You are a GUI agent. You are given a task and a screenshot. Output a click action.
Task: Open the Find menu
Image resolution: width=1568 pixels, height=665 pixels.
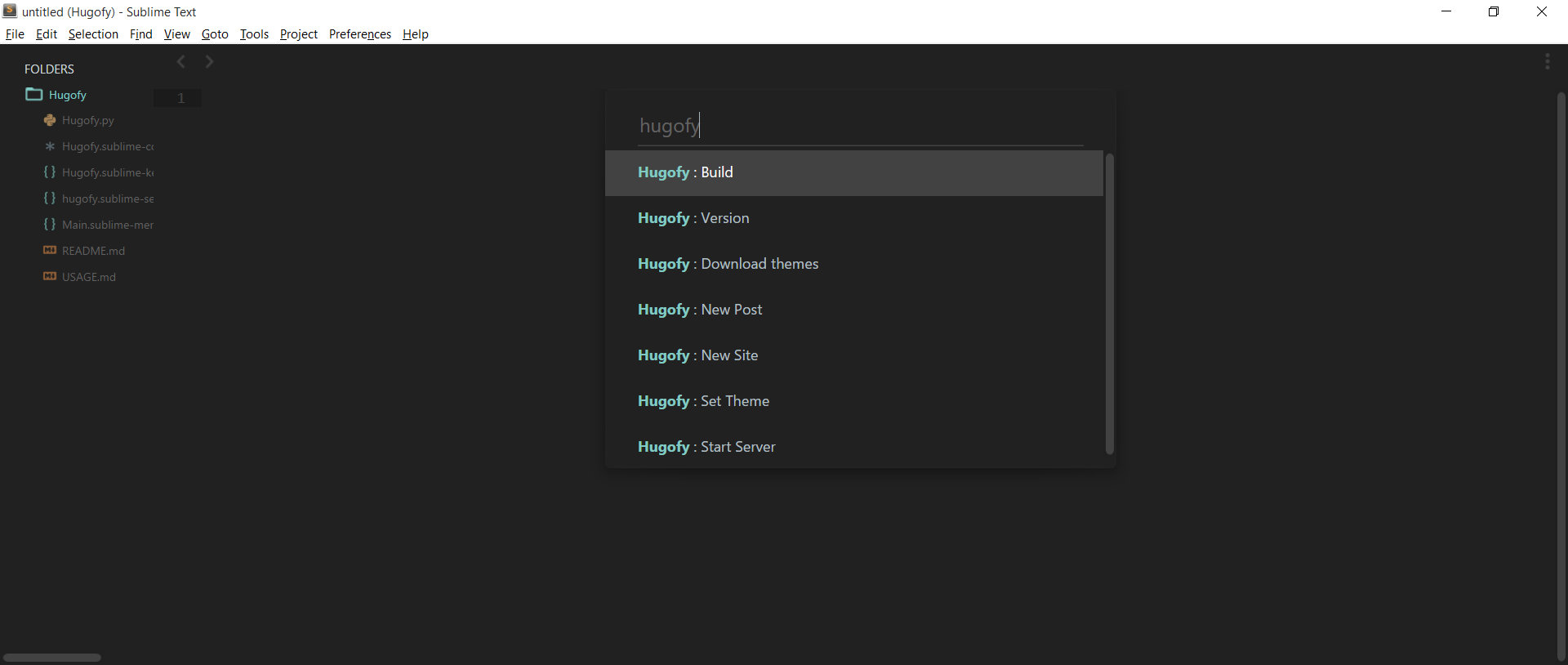pyautogui.click(x=141, y=34)
